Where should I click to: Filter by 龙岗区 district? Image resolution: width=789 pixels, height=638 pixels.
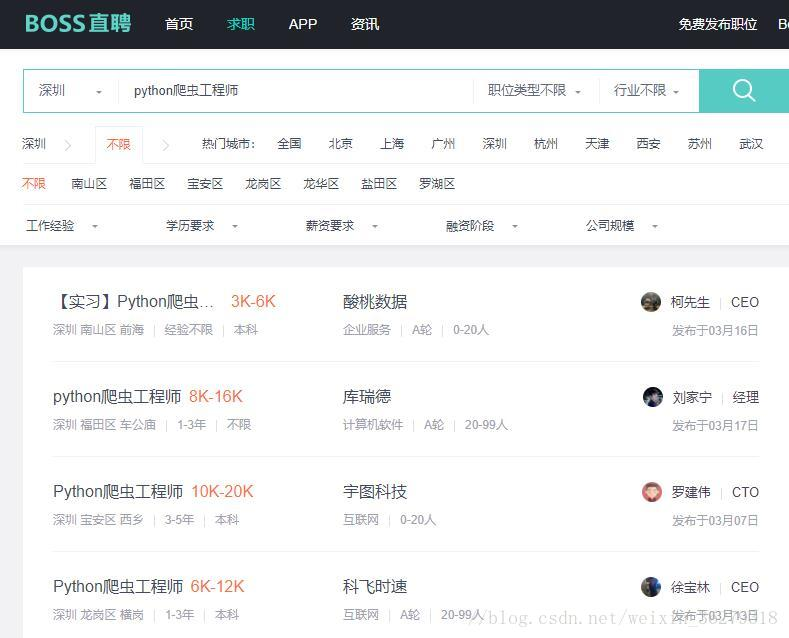coord(263,184)
